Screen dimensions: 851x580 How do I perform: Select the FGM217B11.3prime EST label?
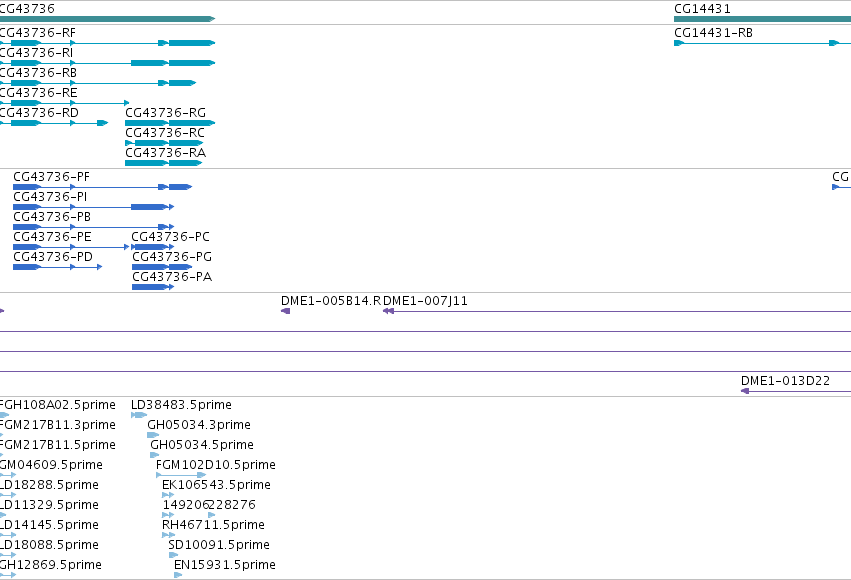click(58, 425)
